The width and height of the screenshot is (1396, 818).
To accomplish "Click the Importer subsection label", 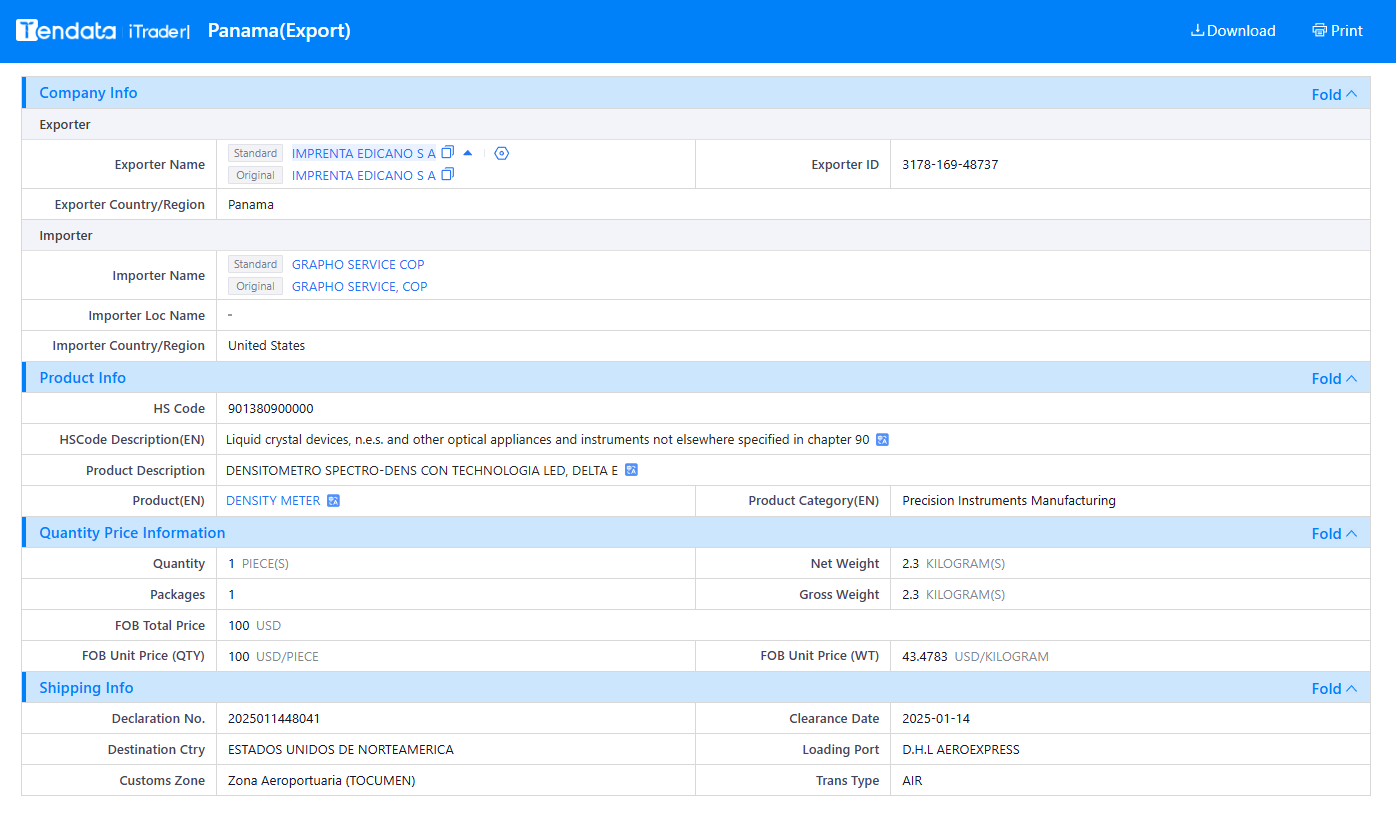I will click(66, 235).
